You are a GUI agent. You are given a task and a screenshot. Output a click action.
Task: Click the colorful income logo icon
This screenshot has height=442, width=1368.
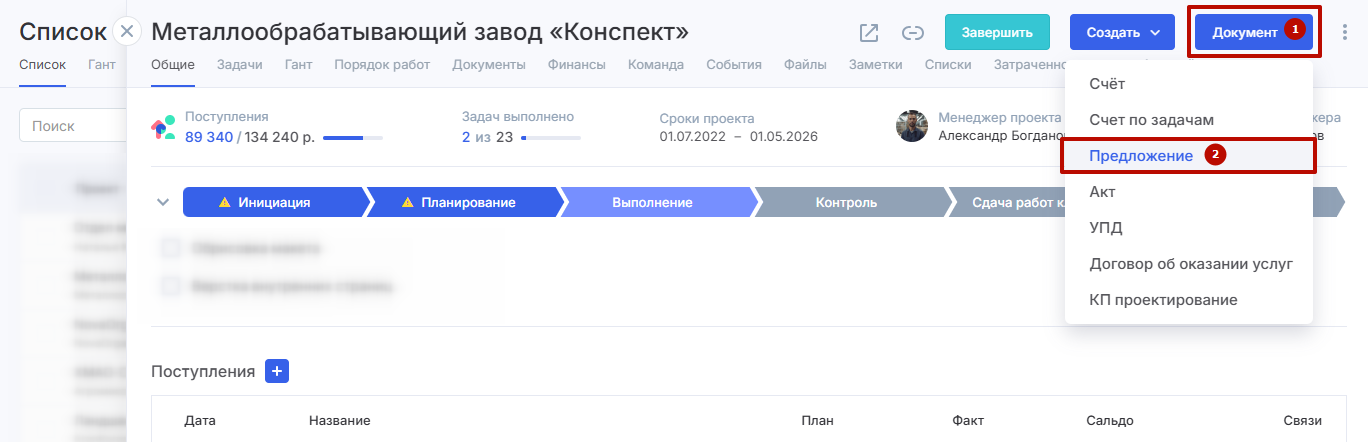tap(163, 127)
